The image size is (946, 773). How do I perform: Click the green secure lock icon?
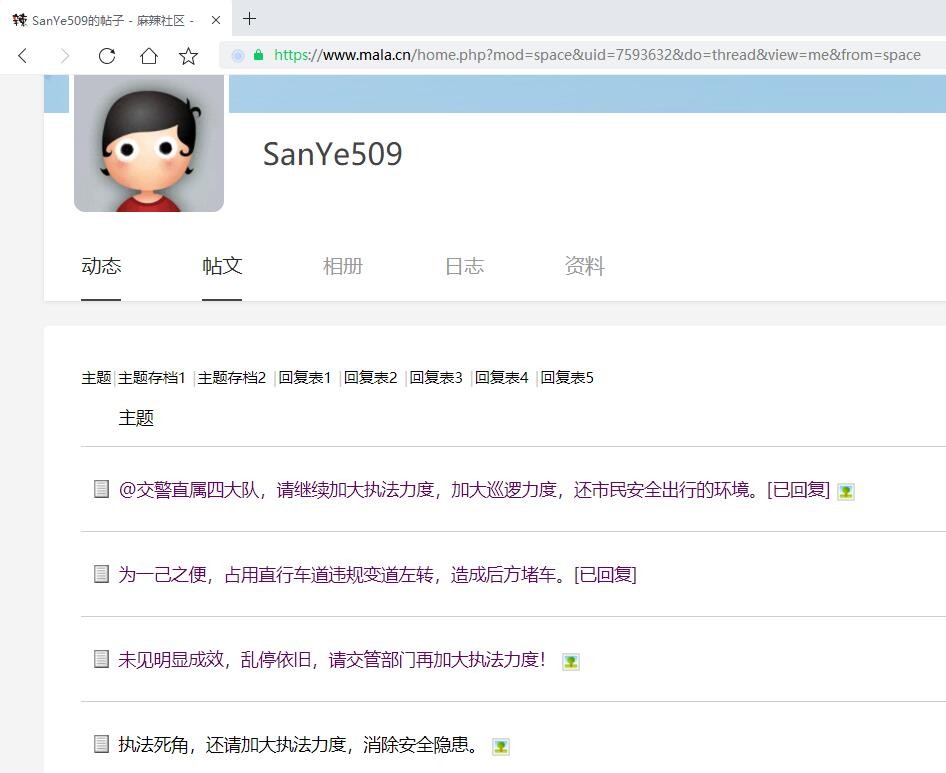pyautogui.click(x=258, y=56)
